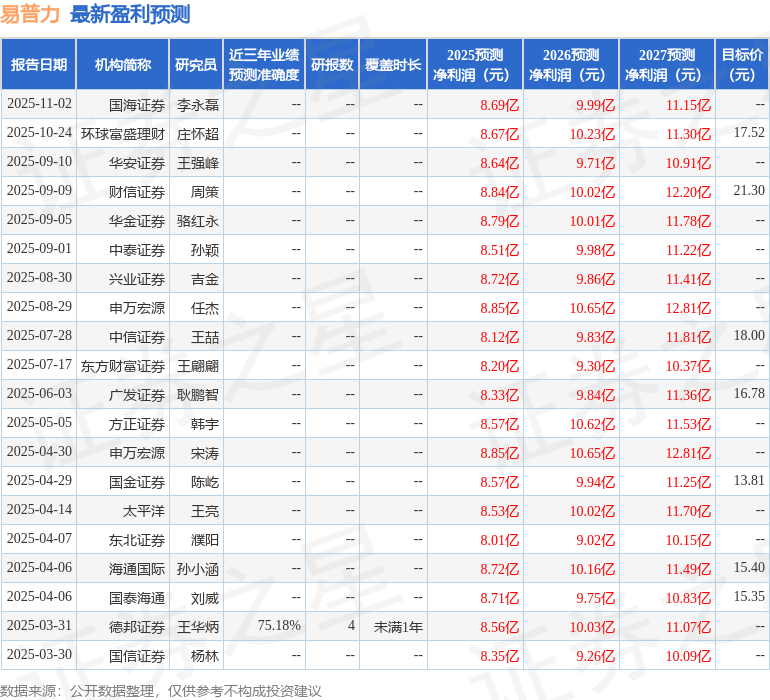Image resolution: width=770 pixels, height=700 pixels.
Task: Click the 机构简称 column header
Action: [123, 64]
